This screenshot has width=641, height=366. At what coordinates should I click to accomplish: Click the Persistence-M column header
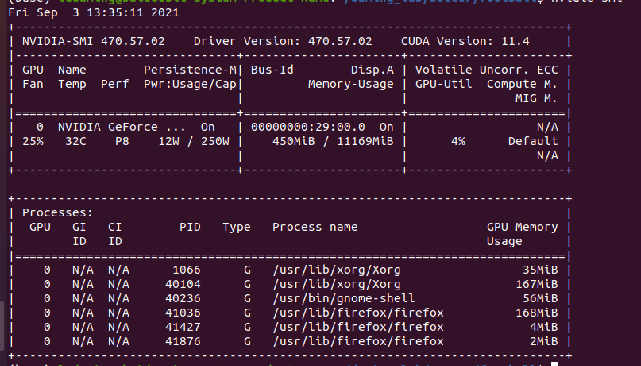[x=190, y=70]
